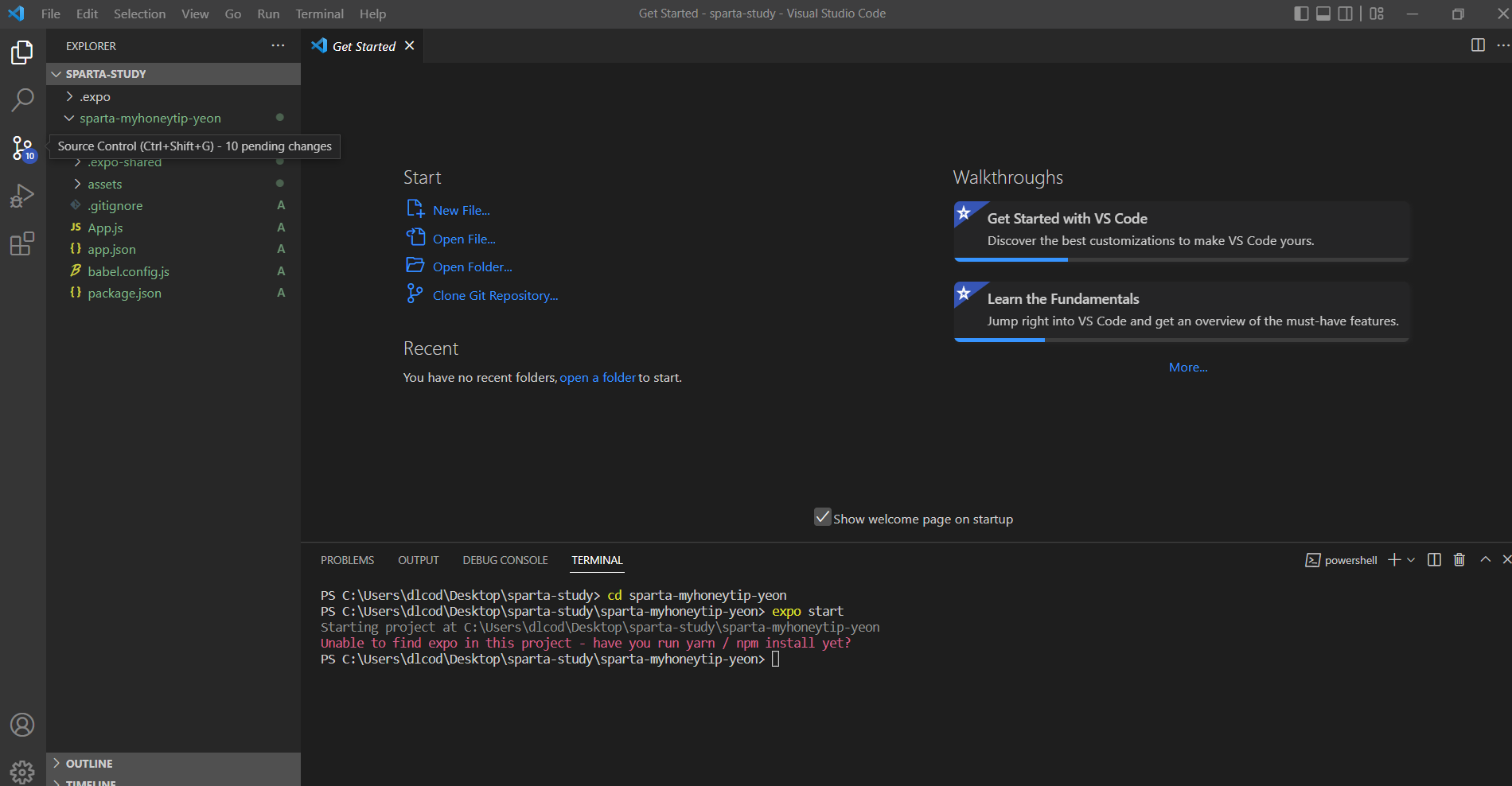Screen dimensions: 1512x786
Task: Open the Edit menu
Action: click(x=87, y=14)
